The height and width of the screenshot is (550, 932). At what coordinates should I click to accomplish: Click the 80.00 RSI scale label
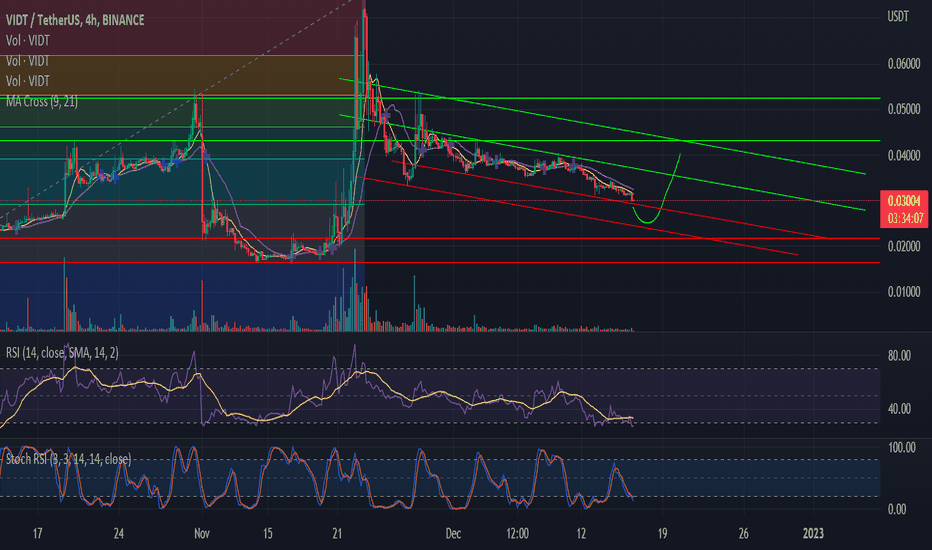coord(899,356)
